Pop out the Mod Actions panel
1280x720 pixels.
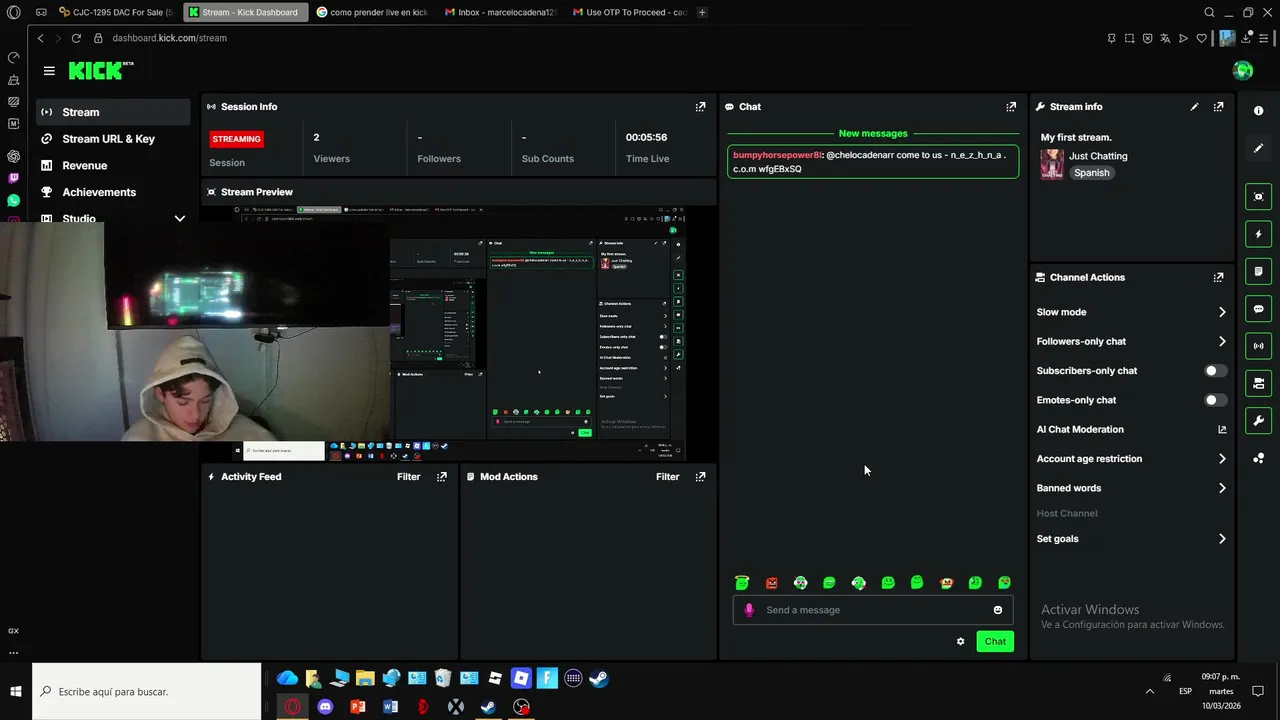(x=700, y=477)
